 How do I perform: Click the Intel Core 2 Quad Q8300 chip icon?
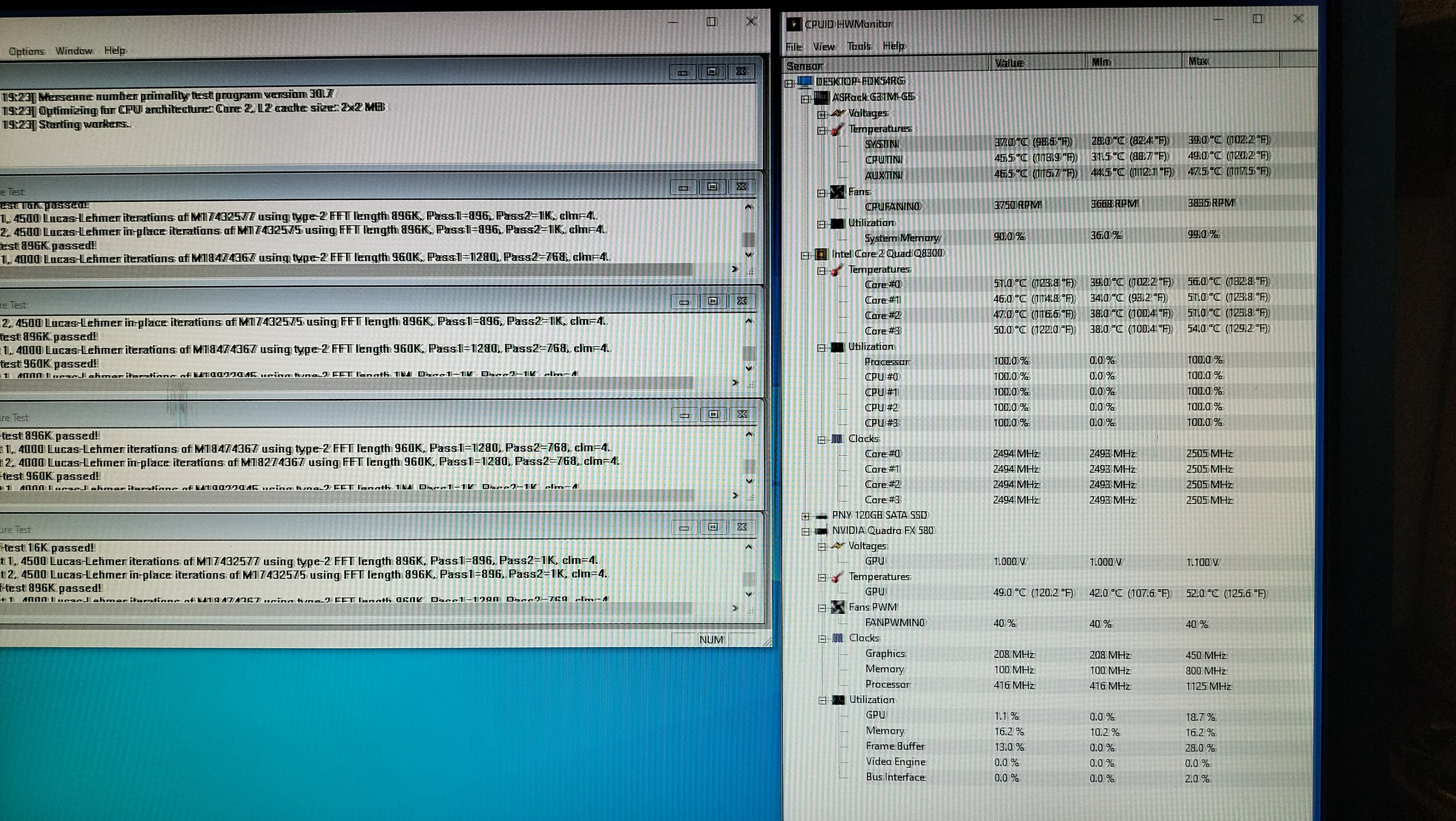click(x=821, y=254)
